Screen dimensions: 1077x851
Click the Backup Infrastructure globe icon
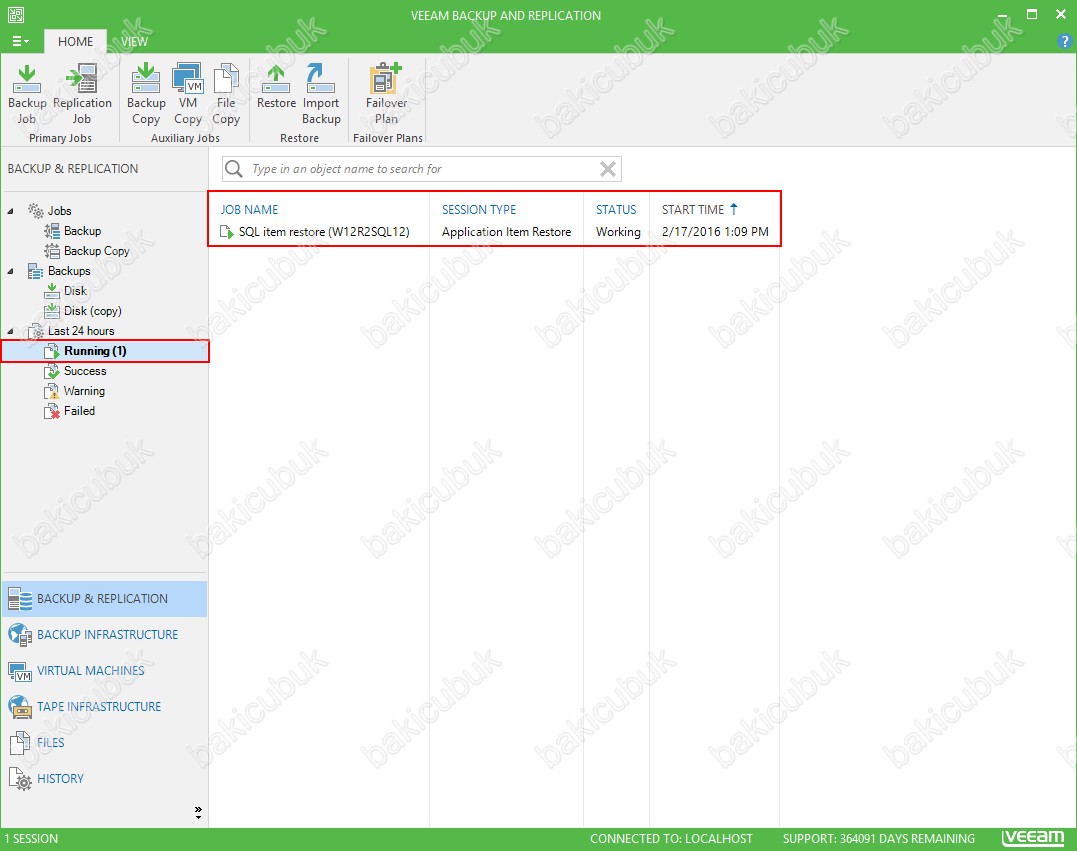(x=20, y=635)
